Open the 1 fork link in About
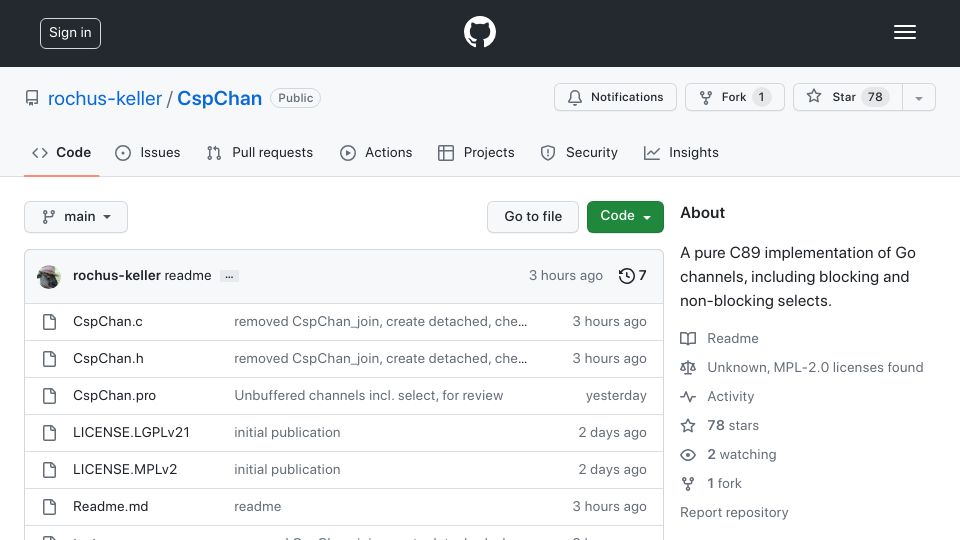The width and height of the screenshot is (960, 540). 711,484
